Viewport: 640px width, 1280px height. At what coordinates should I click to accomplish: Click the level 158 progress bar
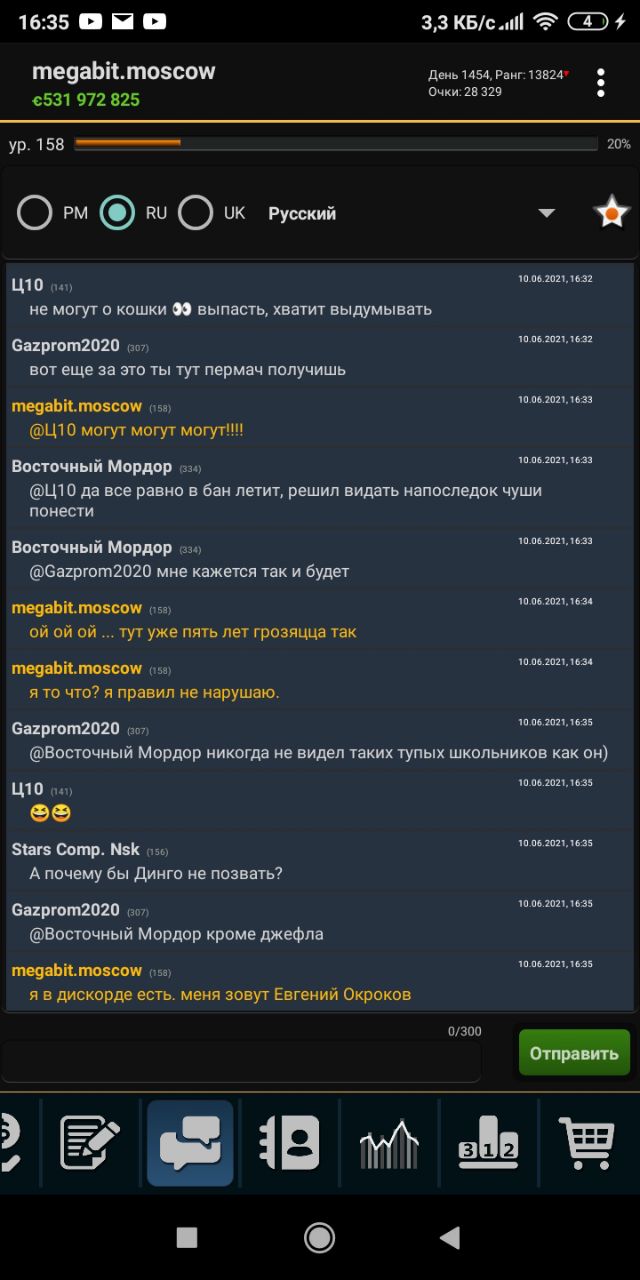336,144
